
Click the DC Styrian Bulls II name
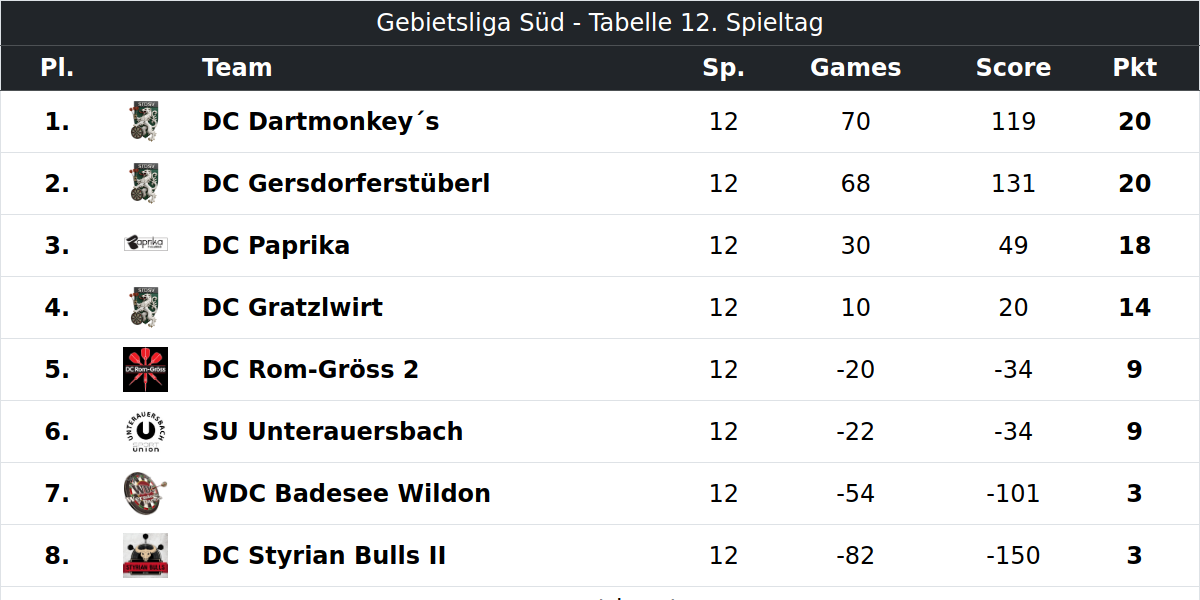pyautogui.click(x=324, y=556)
